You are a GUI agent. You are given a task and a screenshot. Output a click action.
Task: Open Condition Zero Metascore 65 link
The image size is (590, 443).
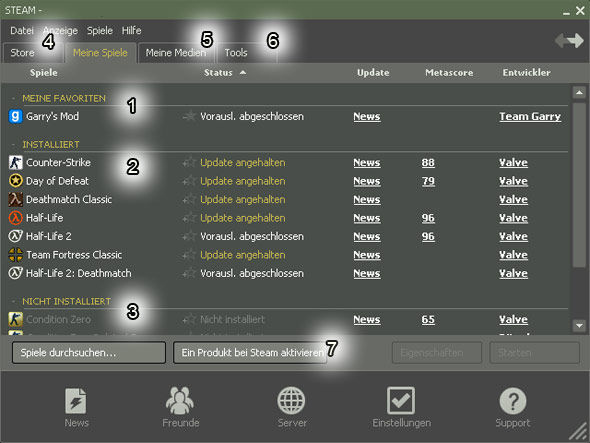(x=428, y=320)
